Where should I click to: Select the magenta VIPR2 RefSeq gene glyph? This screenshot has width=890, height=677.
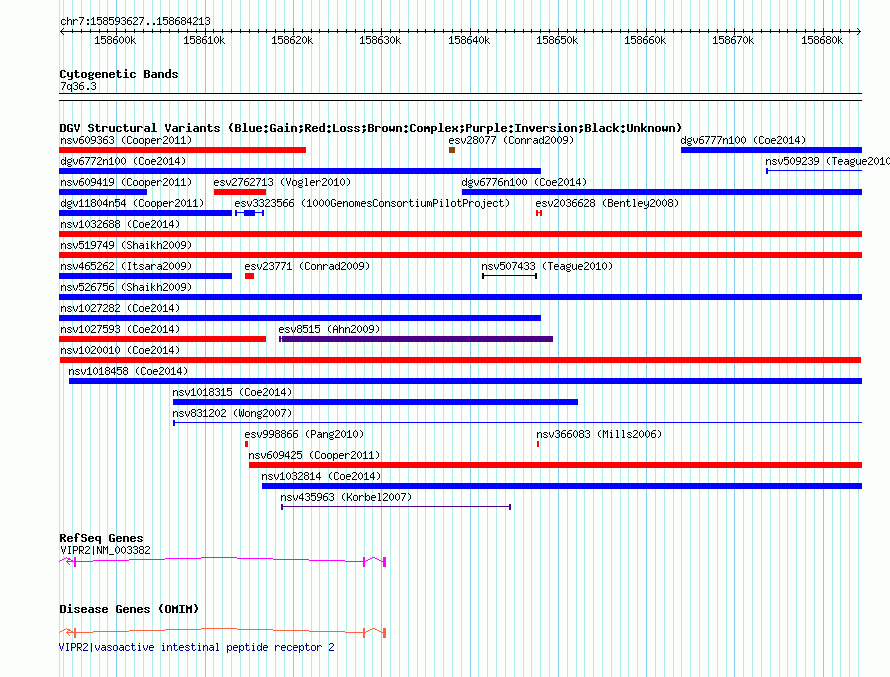tap(222, 561)
